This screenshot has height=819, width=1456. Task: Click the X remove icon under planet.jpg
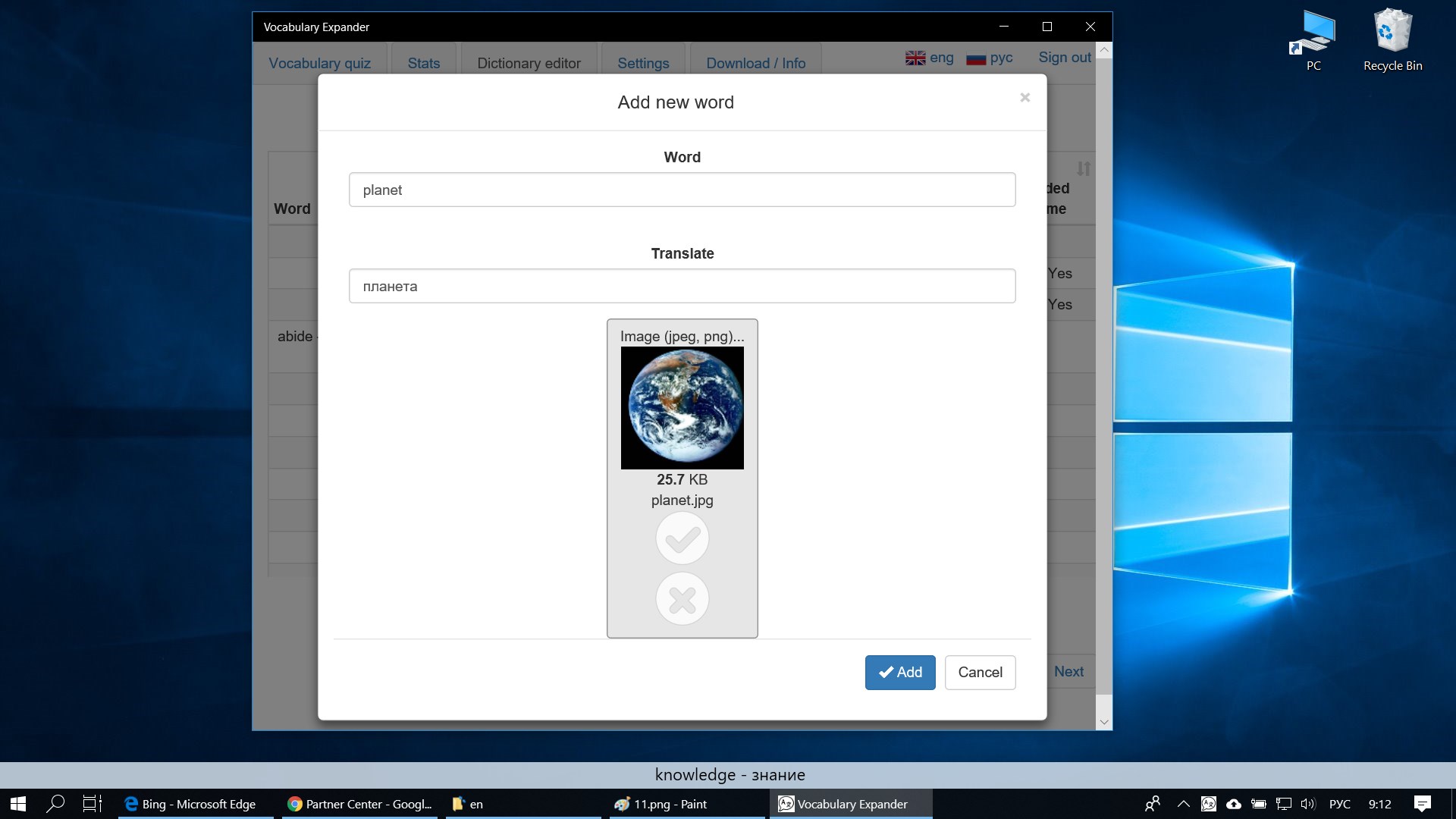682,599
